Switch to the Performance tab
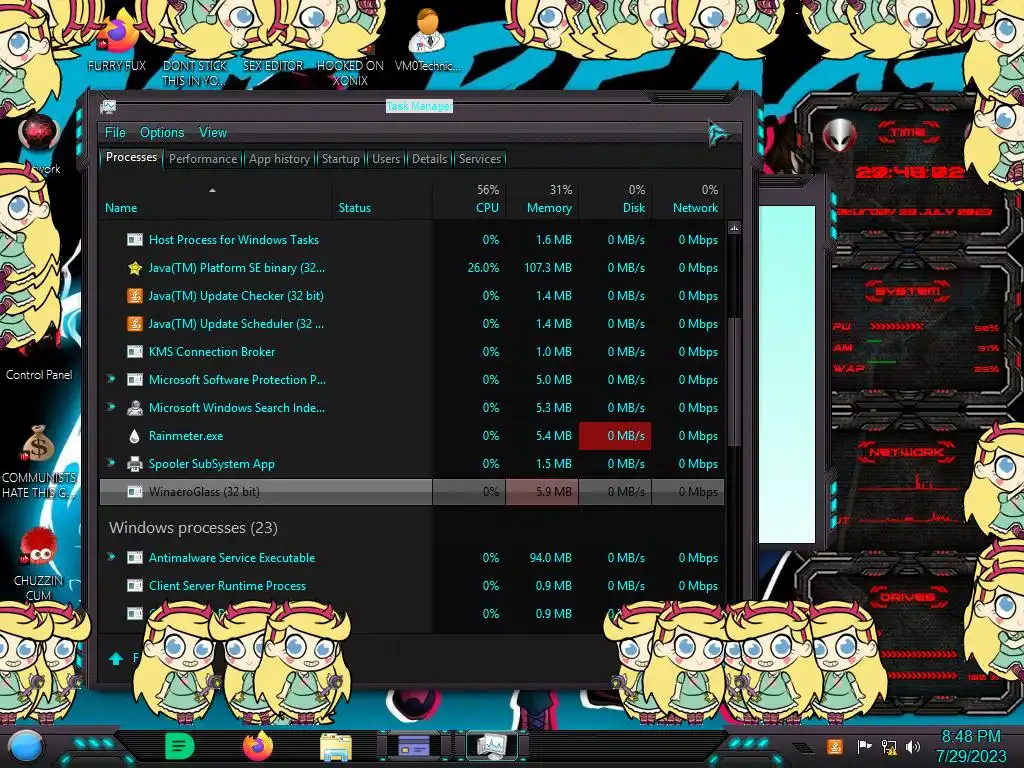This screenshot has height=768, width=1024. (203, 159)
